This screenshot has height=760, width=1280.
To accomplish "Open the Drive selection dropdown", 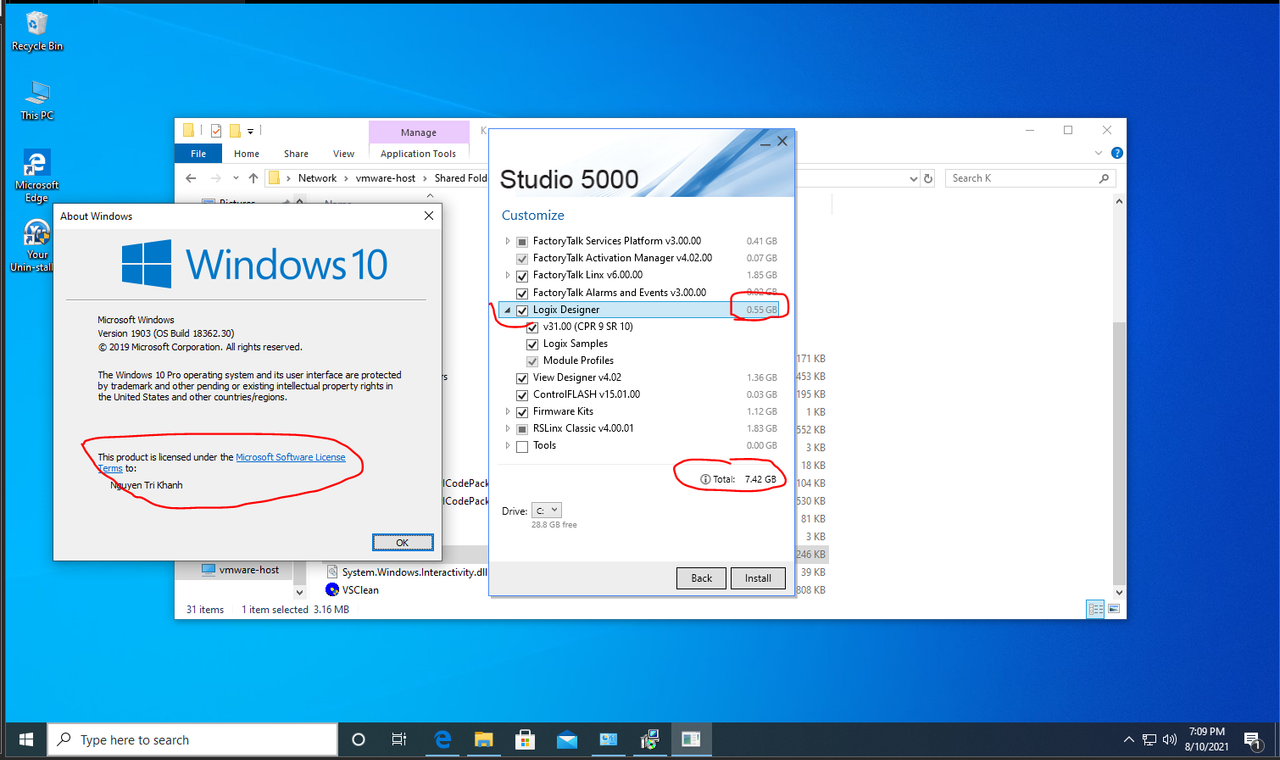I will 547,510.
